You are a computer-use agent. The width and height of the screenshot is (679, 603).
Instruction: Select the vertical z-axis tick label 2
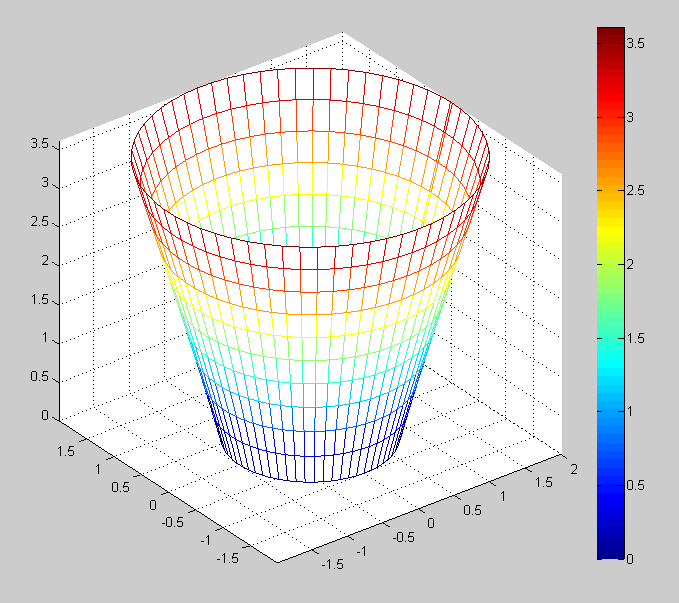tap(45, 261)
